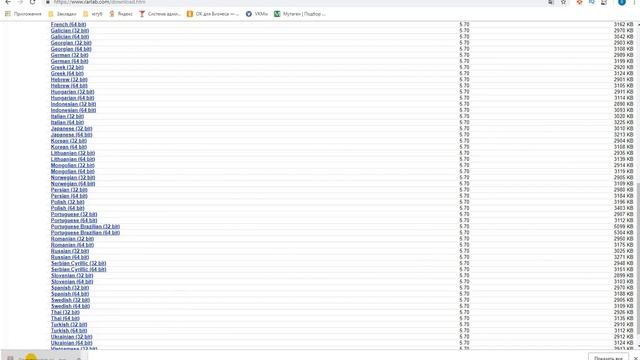Download Japanese (32 bit) version
Screen dimensions: 640x360
point(71,129)
